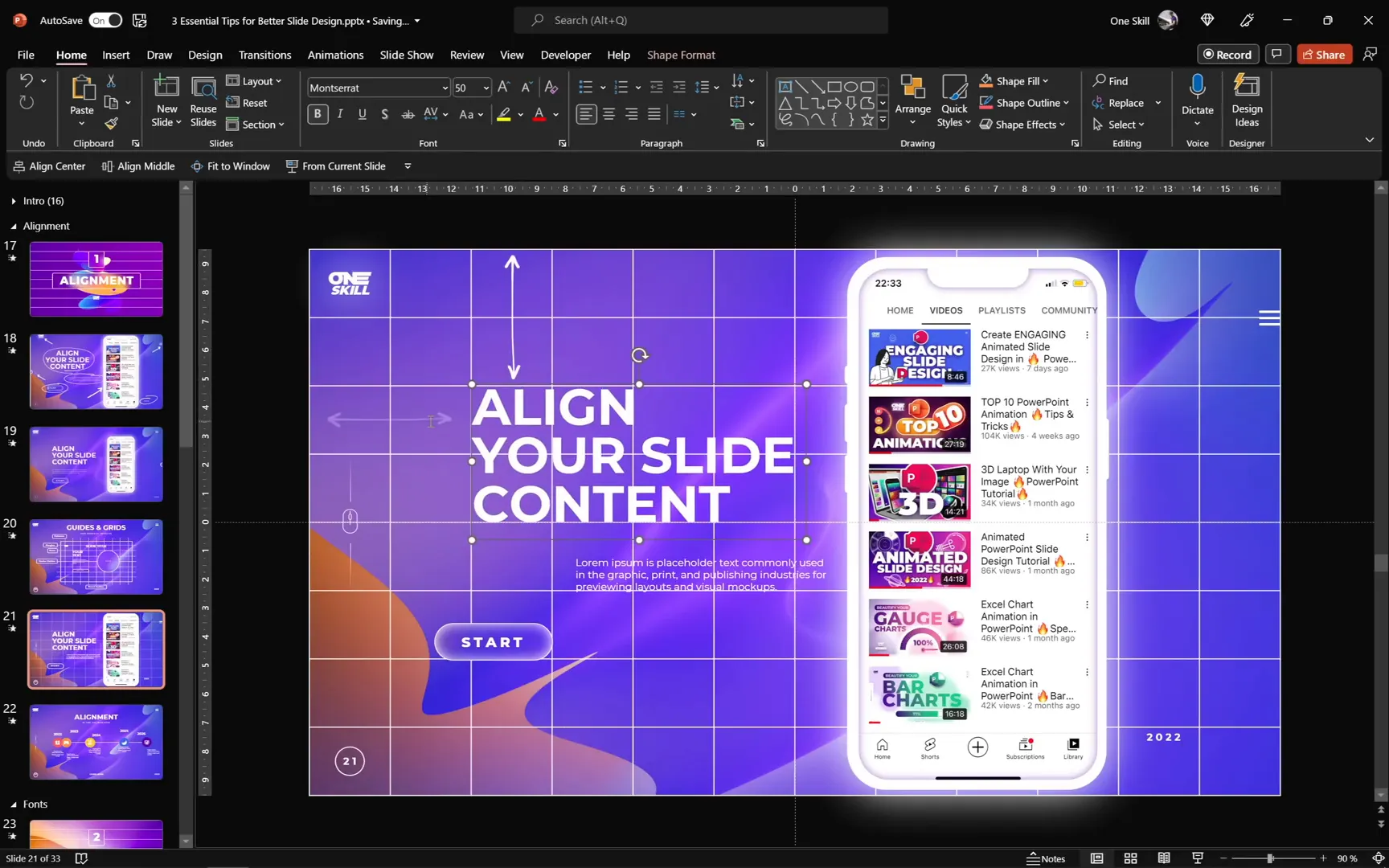Open the Shape Format tab
1389x868 pixels.
(x=681, y=55)
